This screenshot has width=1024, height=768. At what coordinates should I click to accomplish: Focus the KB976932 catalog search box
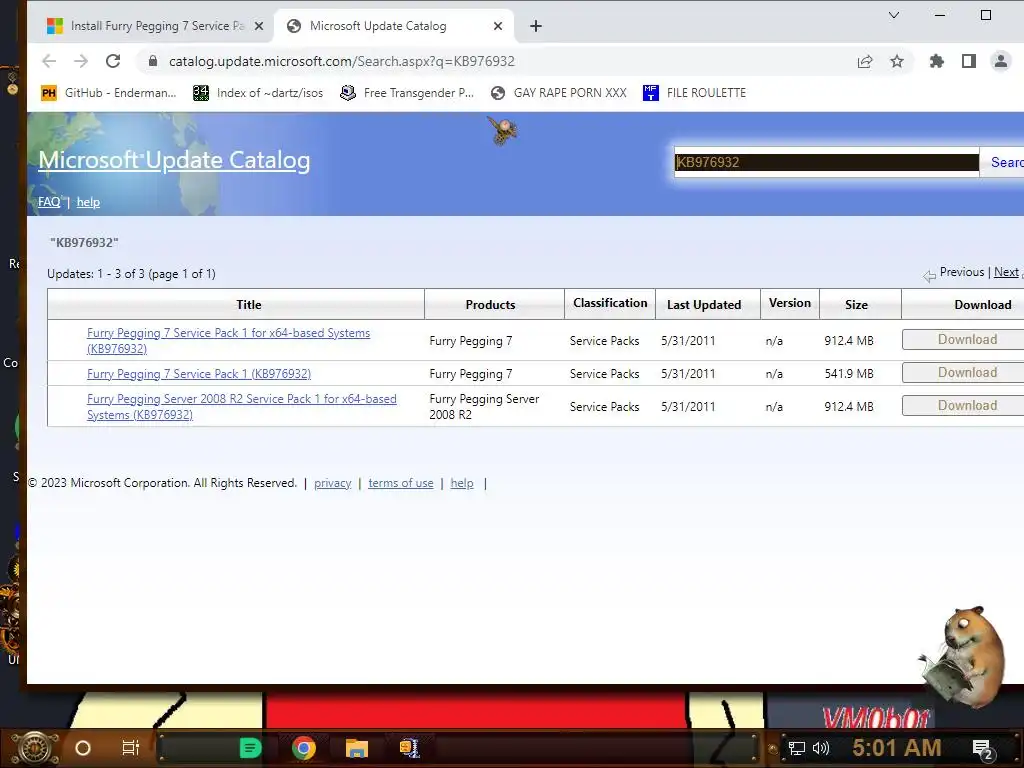click(827, 162)
